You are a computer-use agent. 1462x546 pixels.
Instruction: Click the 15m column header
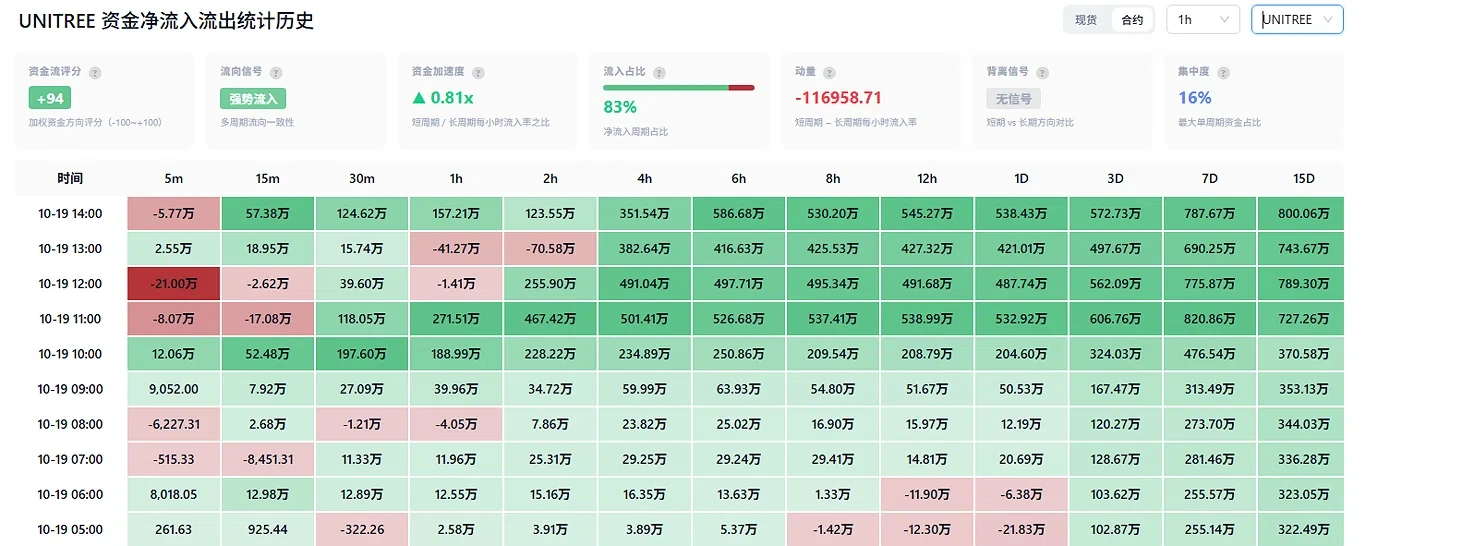click(x=268, y=179)
